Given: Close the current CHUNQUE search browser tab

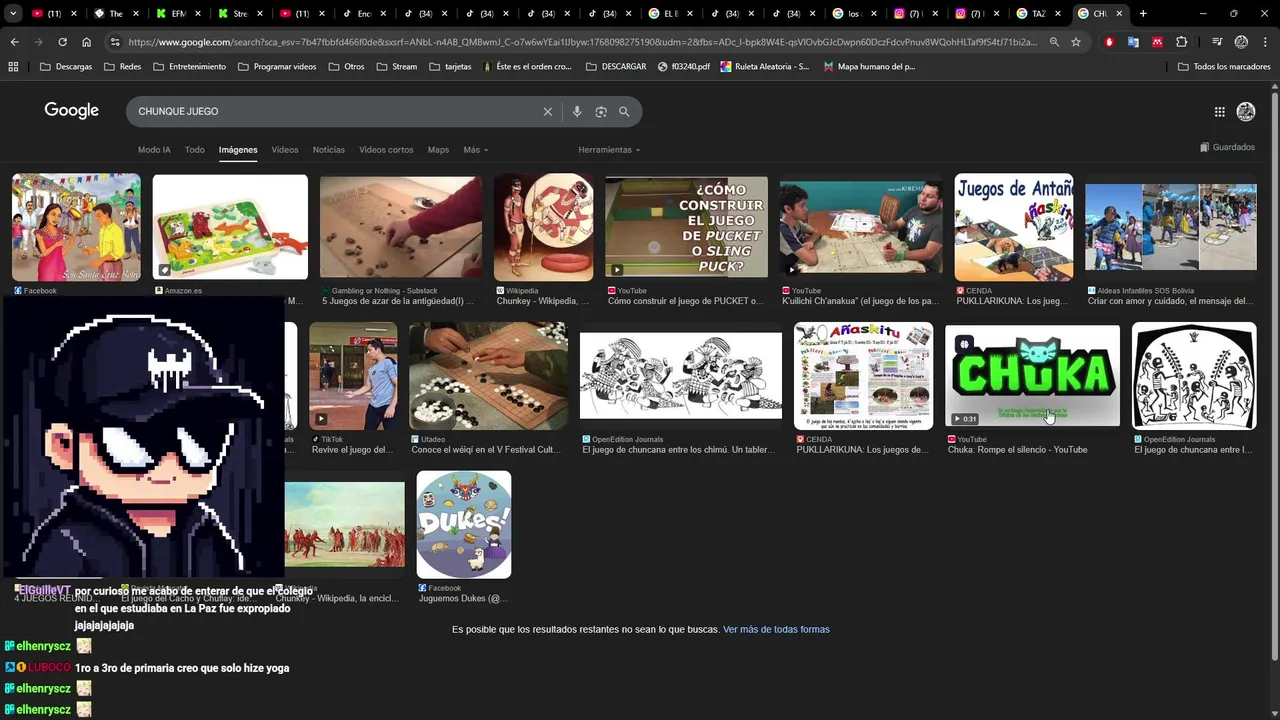Looking at the screenshot, I should point(1119,14).
